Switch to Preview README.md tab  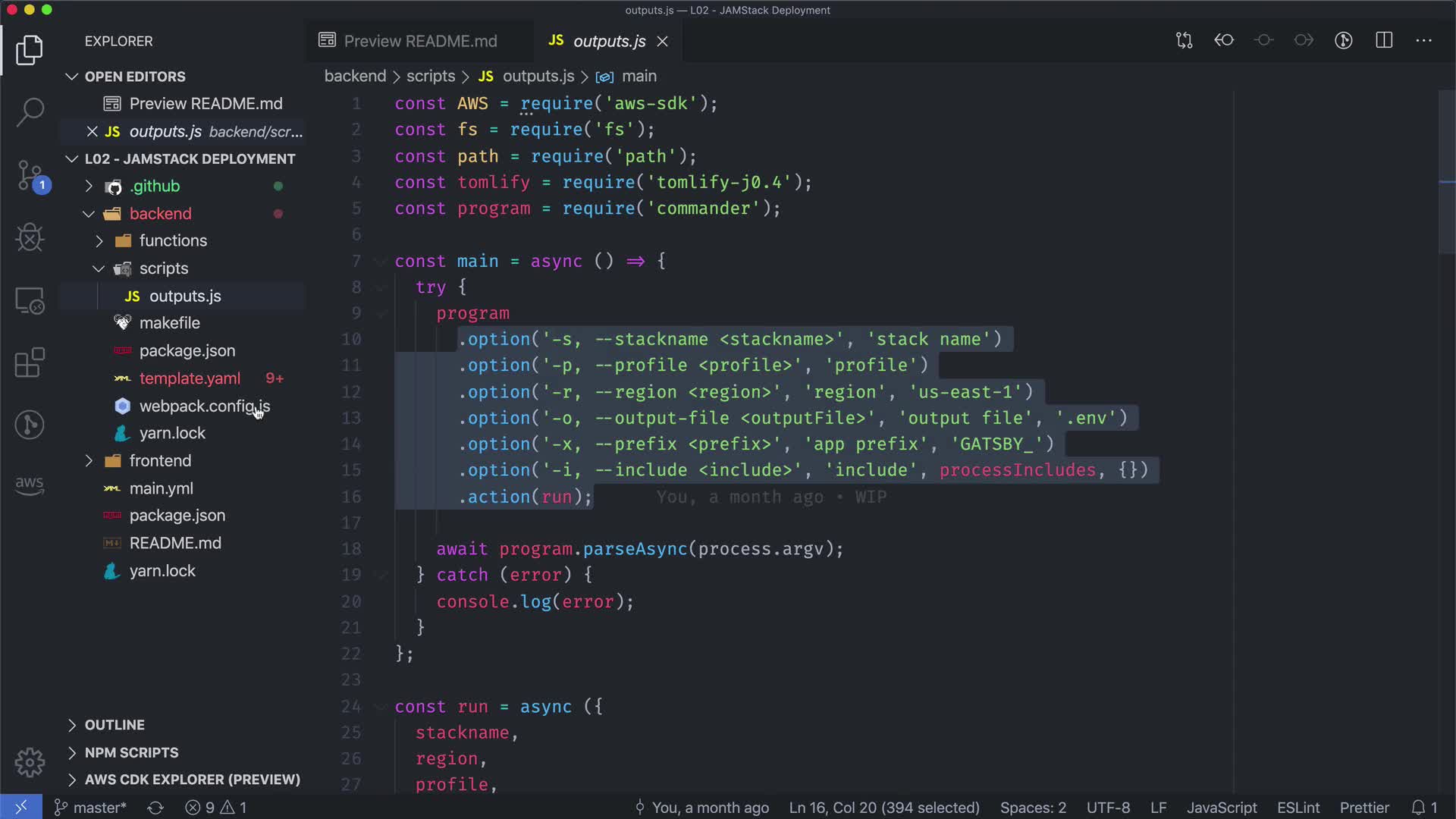click(419, 41)
